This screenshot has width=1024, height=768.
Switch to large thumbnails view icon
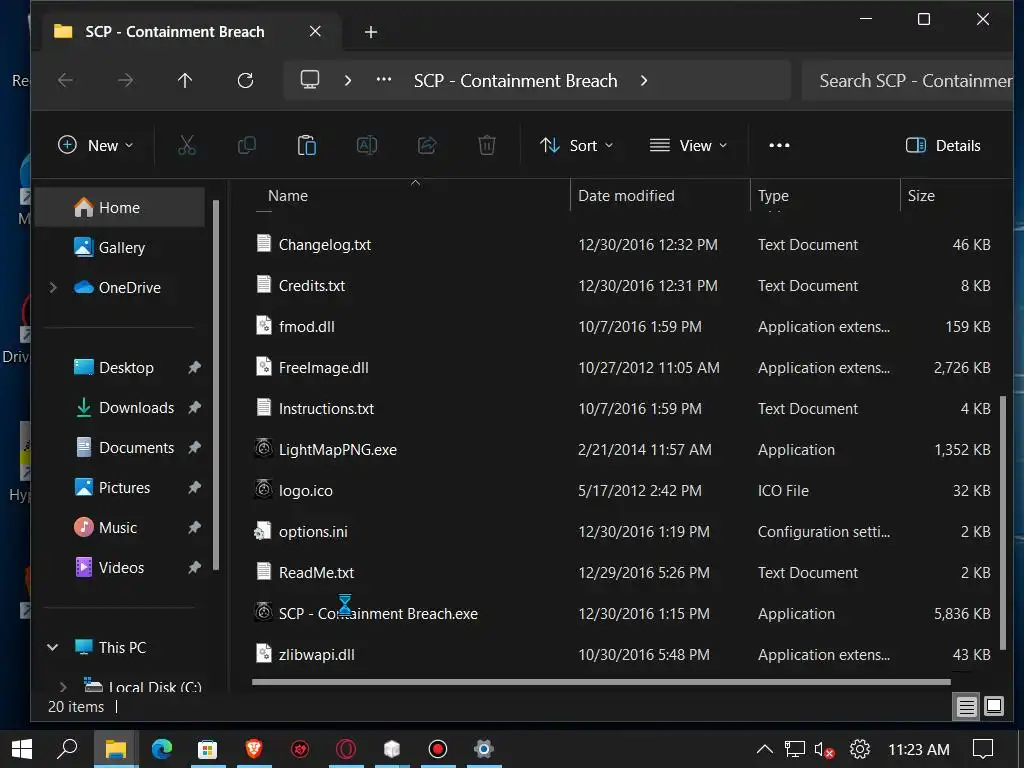pos(994,706)
